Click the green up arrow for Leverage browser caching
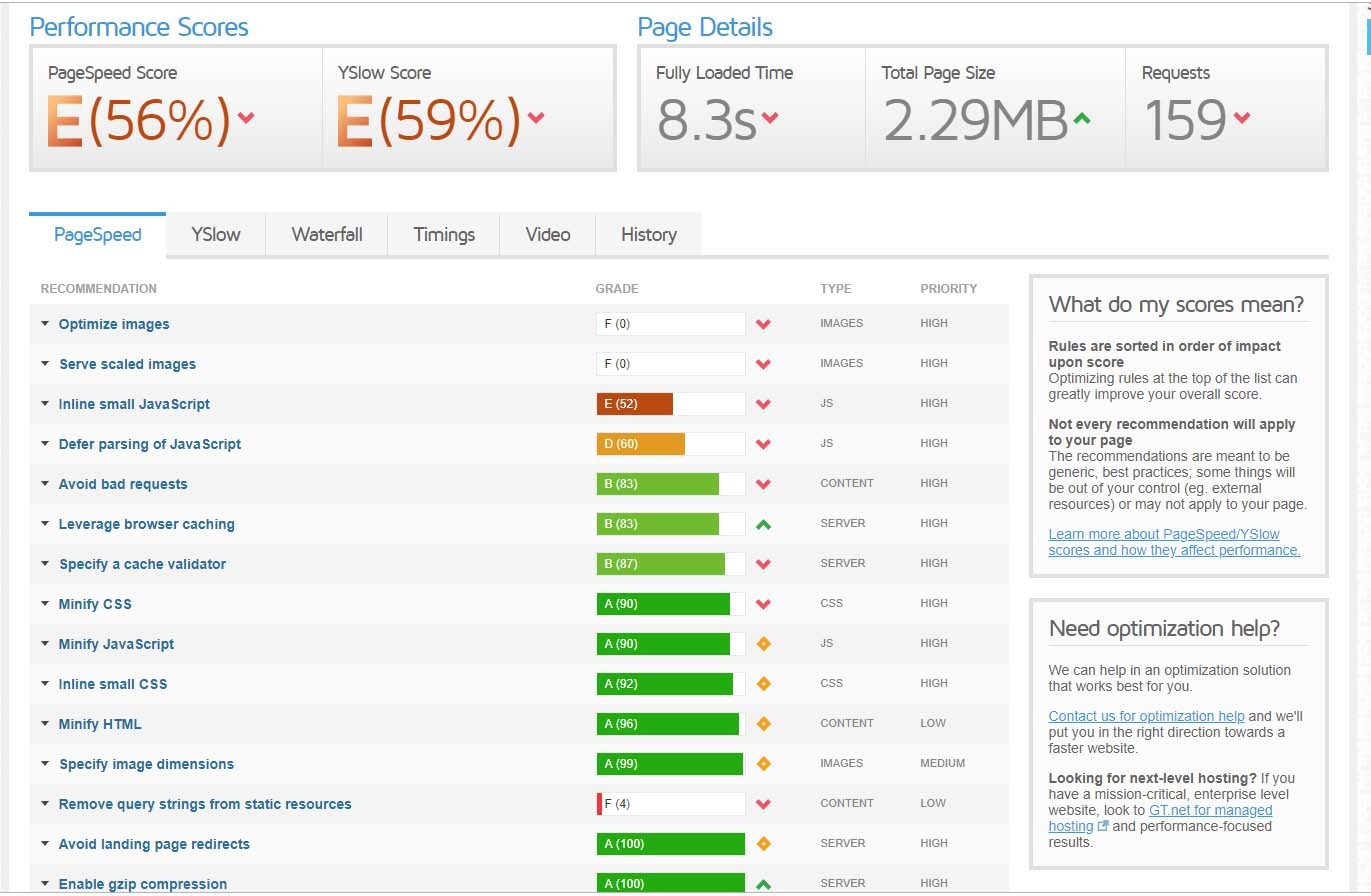Image resolution: width=1371 pixels, height=896 pixels. click(x=763, y=524)
